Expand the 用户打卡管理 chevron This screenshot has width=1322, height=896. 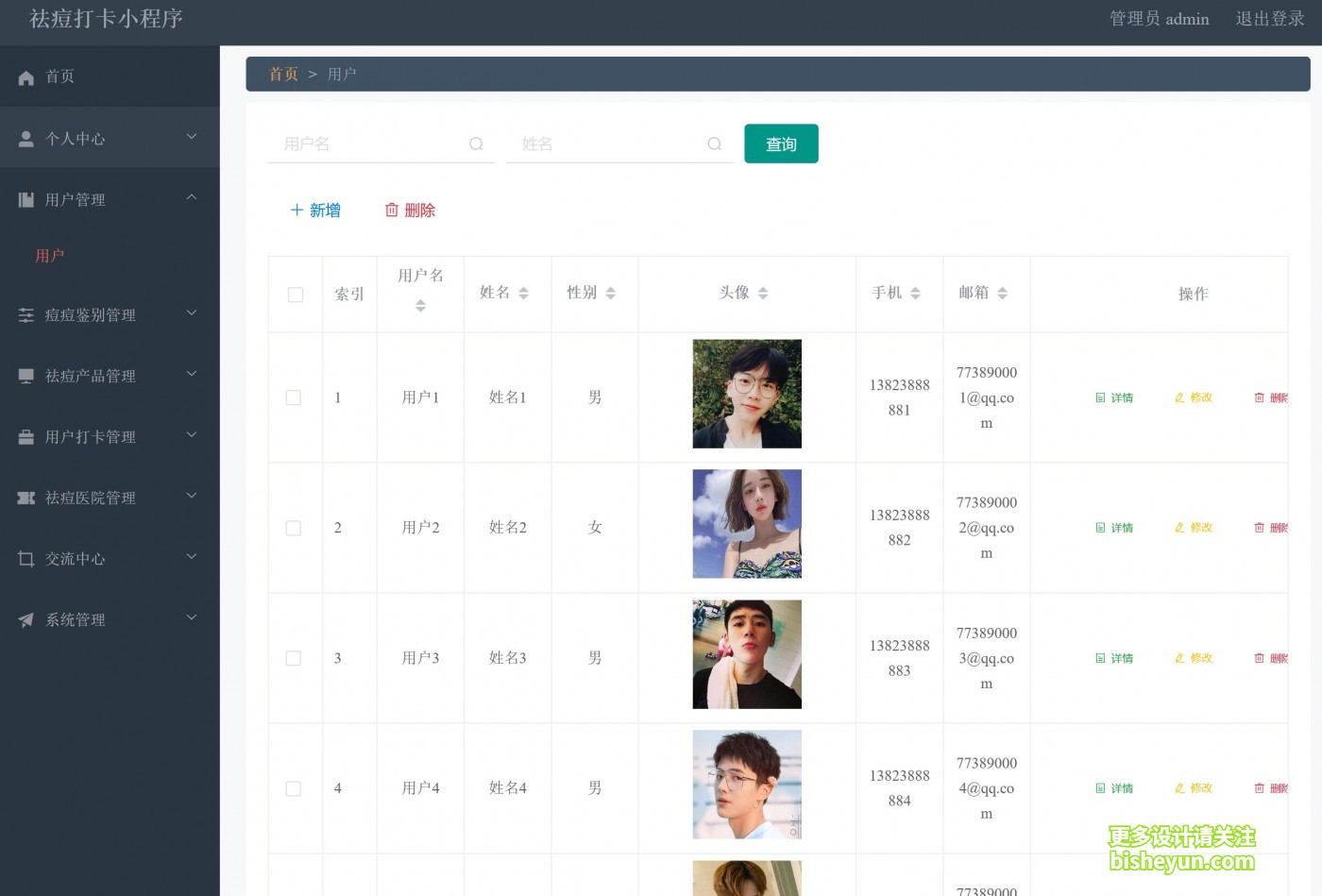pyautogui.click(x=192, y=435)
